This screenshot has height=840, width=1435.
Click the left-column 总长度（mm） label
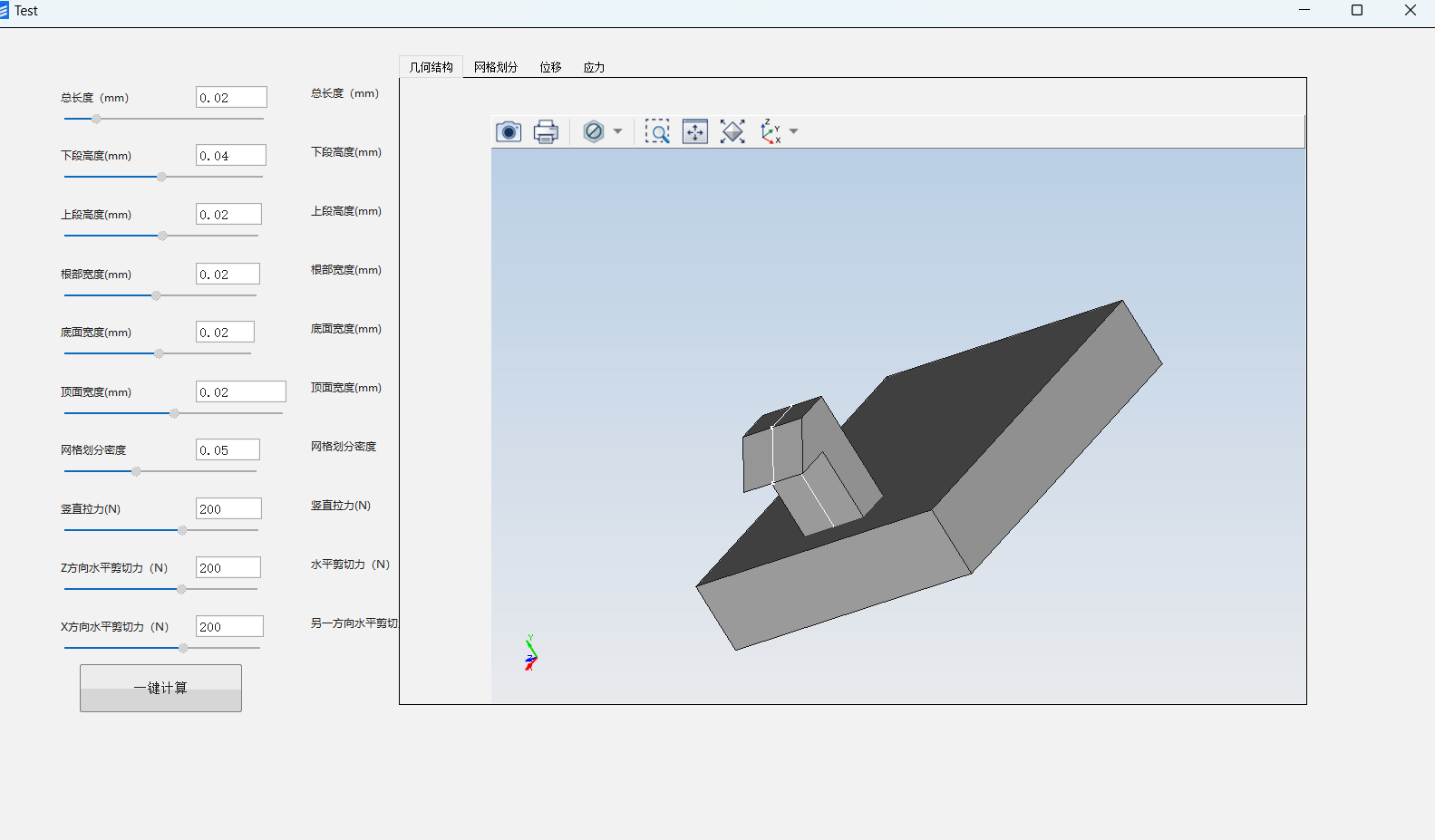(94, 98)
